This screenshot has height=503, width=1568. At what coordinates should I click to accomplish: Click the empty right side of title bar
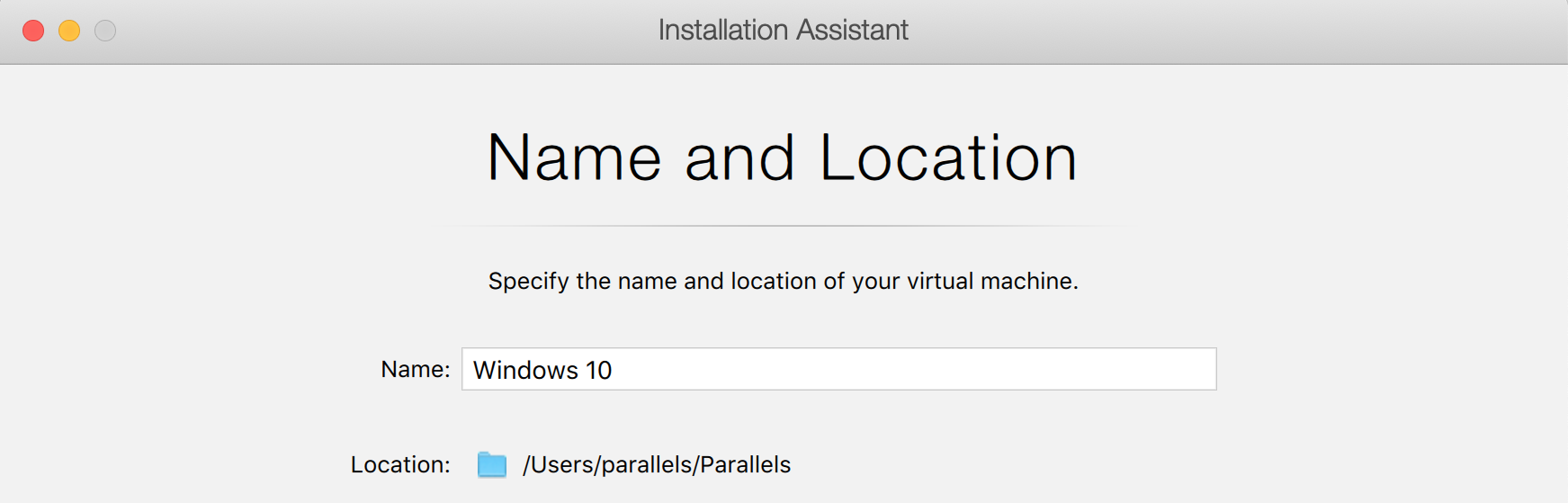[x=1259, y=31]
